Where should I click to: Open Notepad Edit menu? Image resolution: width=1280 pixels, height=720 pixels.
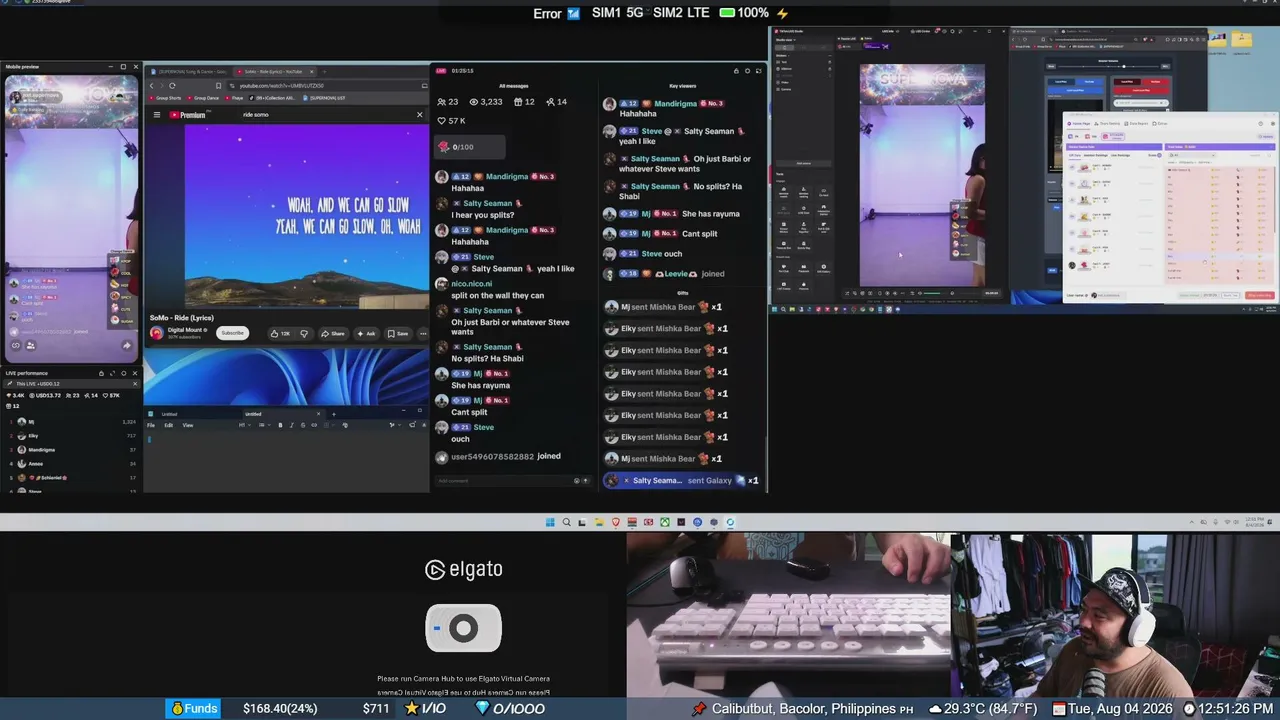pos(169,425)
